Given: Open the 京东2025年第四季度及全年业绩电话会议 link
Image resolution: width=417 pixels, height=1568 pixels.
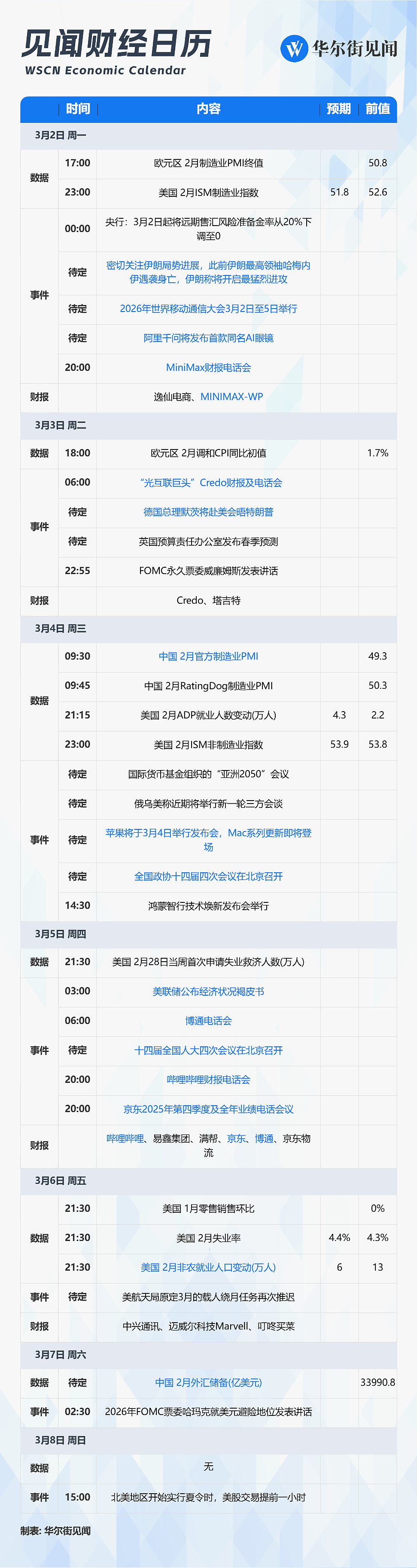Looking at the screenshot, I should point(208,1109).
